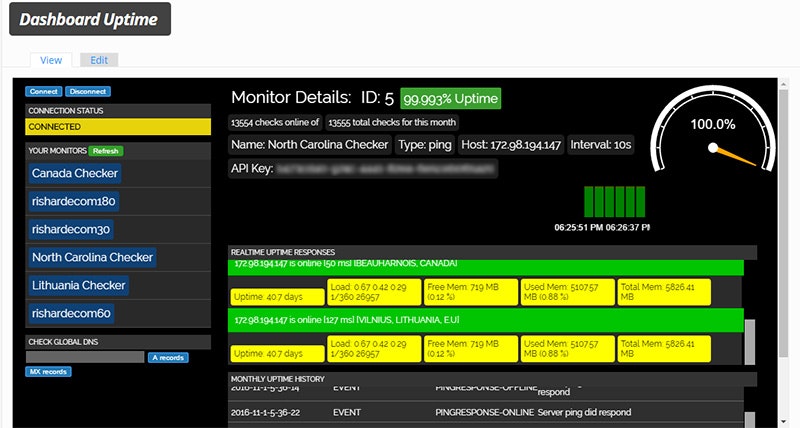Click the main dashboard vertical scrollbar

point(784,222)
